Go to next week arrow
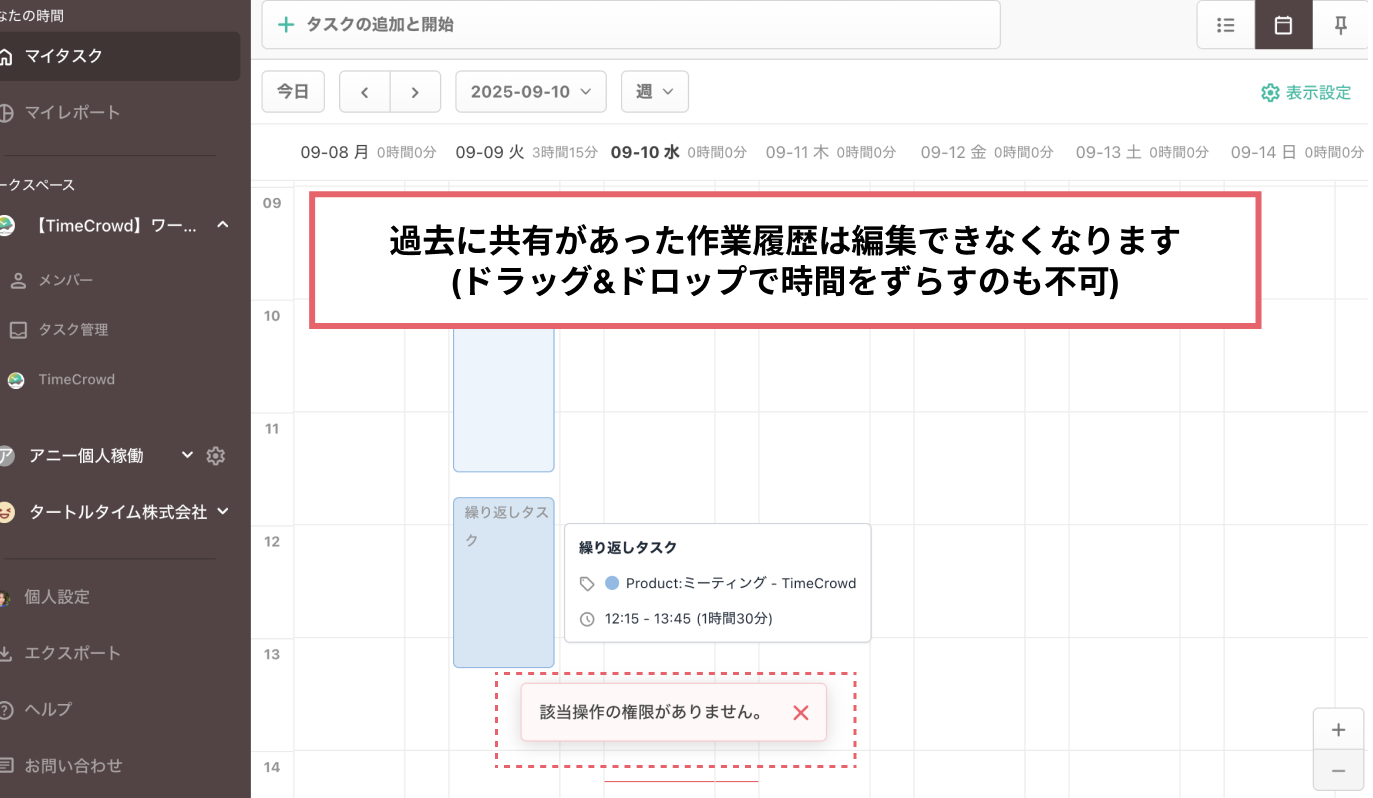 pyautogui.click(x=415, y=92)
